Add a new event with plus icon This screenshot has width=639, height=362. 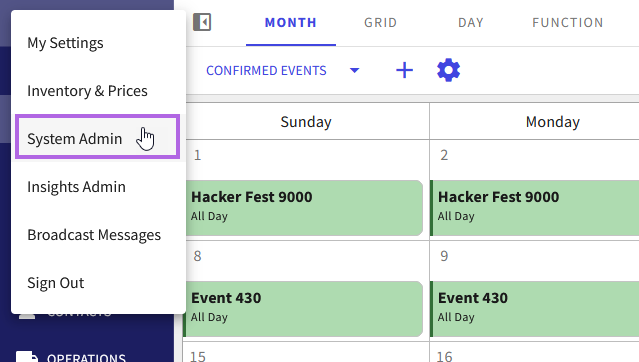click(404, 70)
